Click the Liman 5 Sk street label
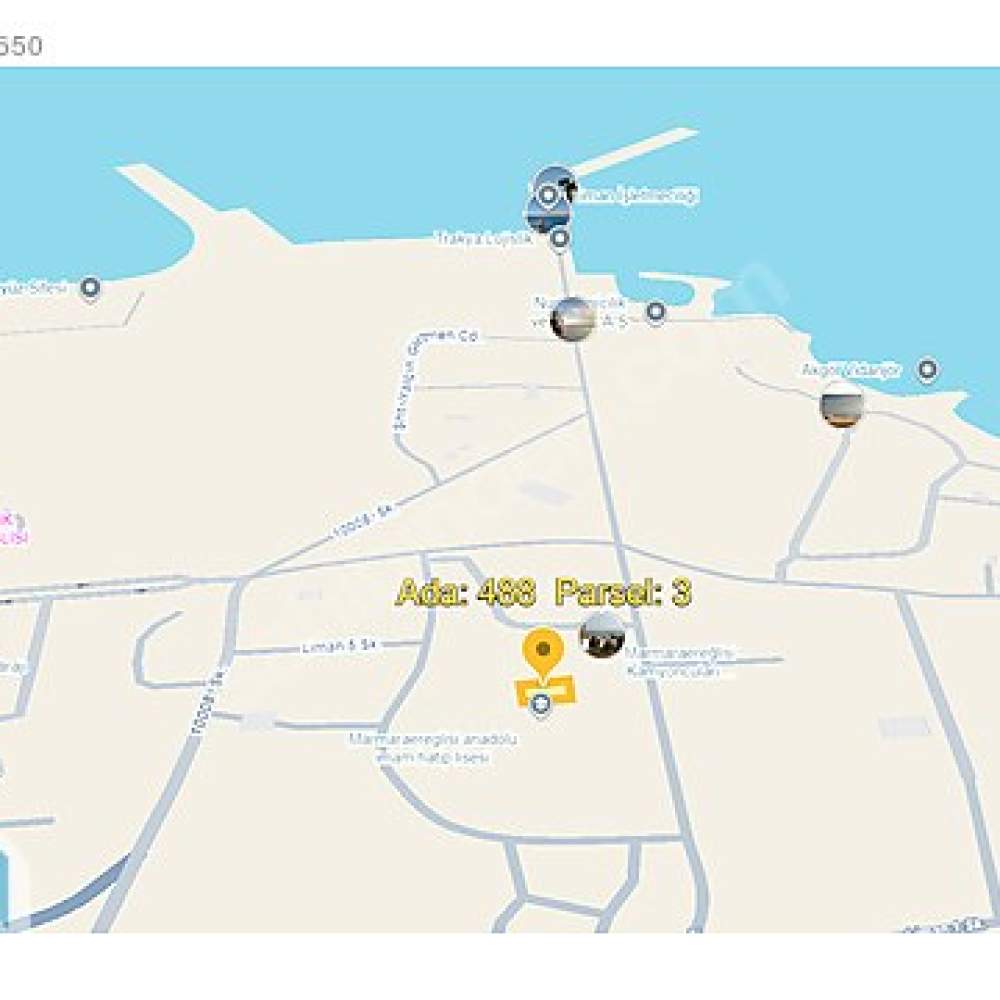The image size is (1000, 1000). 338,647
